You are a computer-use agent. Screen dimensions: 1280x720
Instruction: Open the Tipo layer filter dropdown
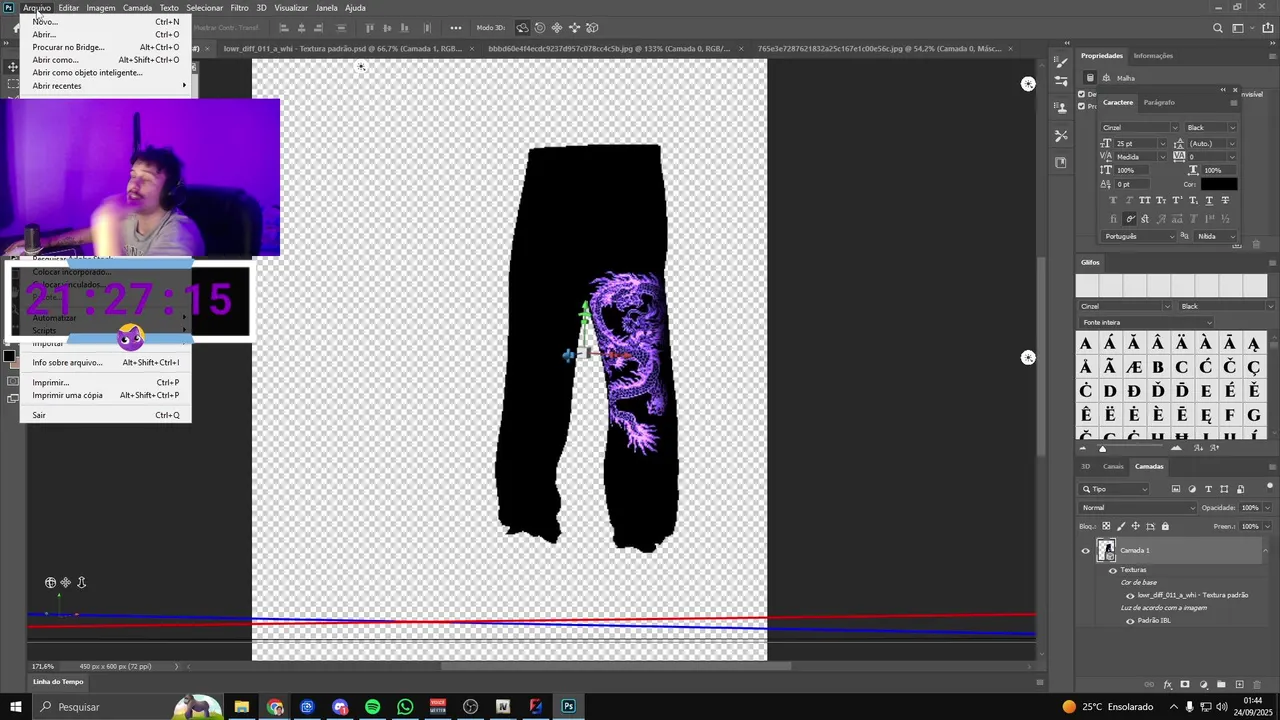pos(1114,489)
